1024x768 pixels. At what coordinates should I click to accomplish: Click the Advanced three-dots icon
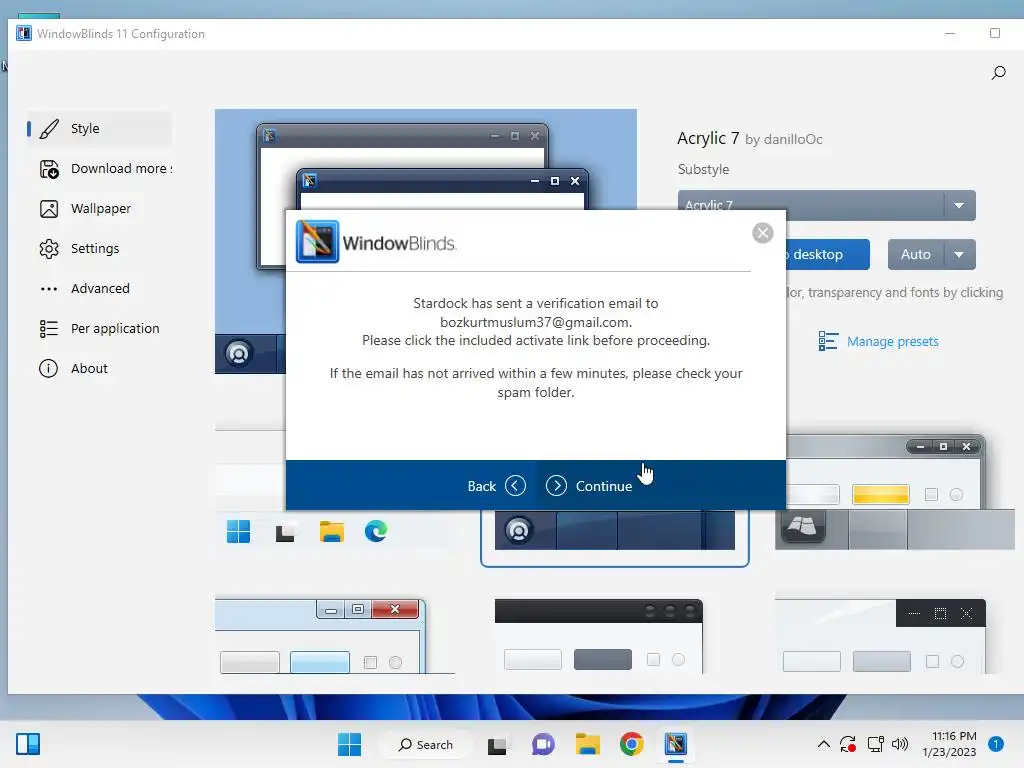pyautogui.click(x=49, y=289)
